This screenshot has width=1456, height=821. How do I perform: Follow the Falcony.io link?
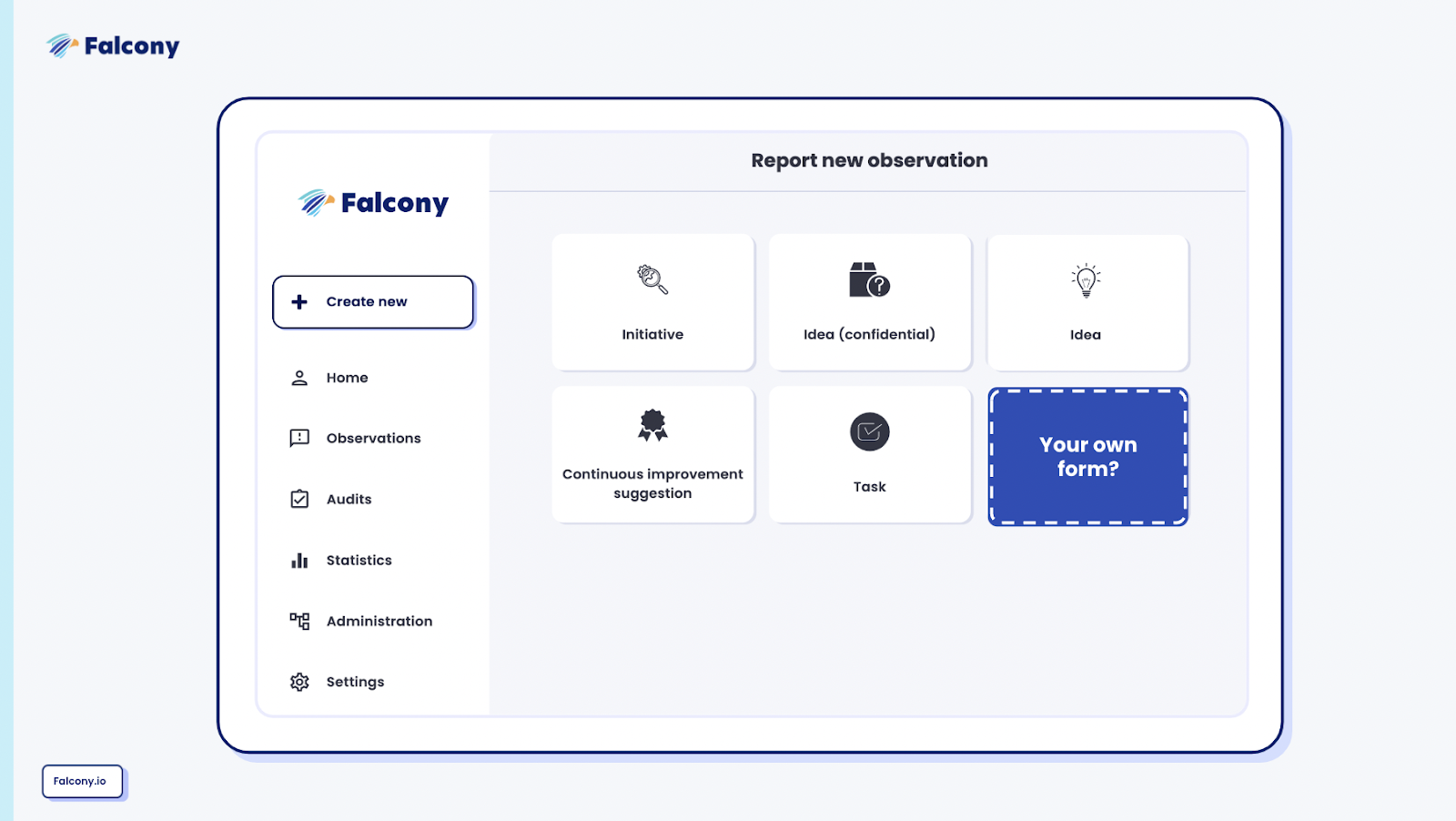(x=81, y=781)
